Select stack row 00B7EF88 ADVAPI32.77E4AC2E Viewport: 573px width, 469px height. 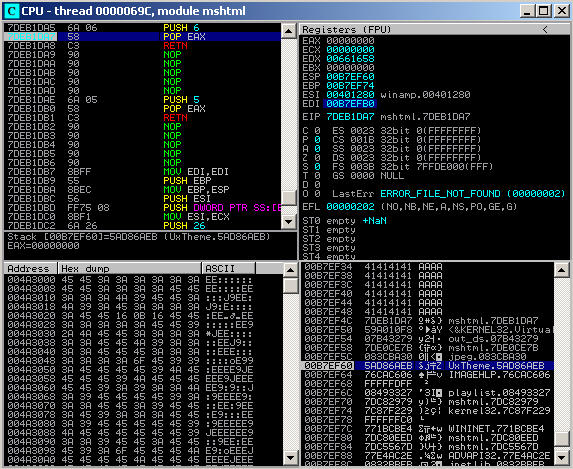click(427, 455)
